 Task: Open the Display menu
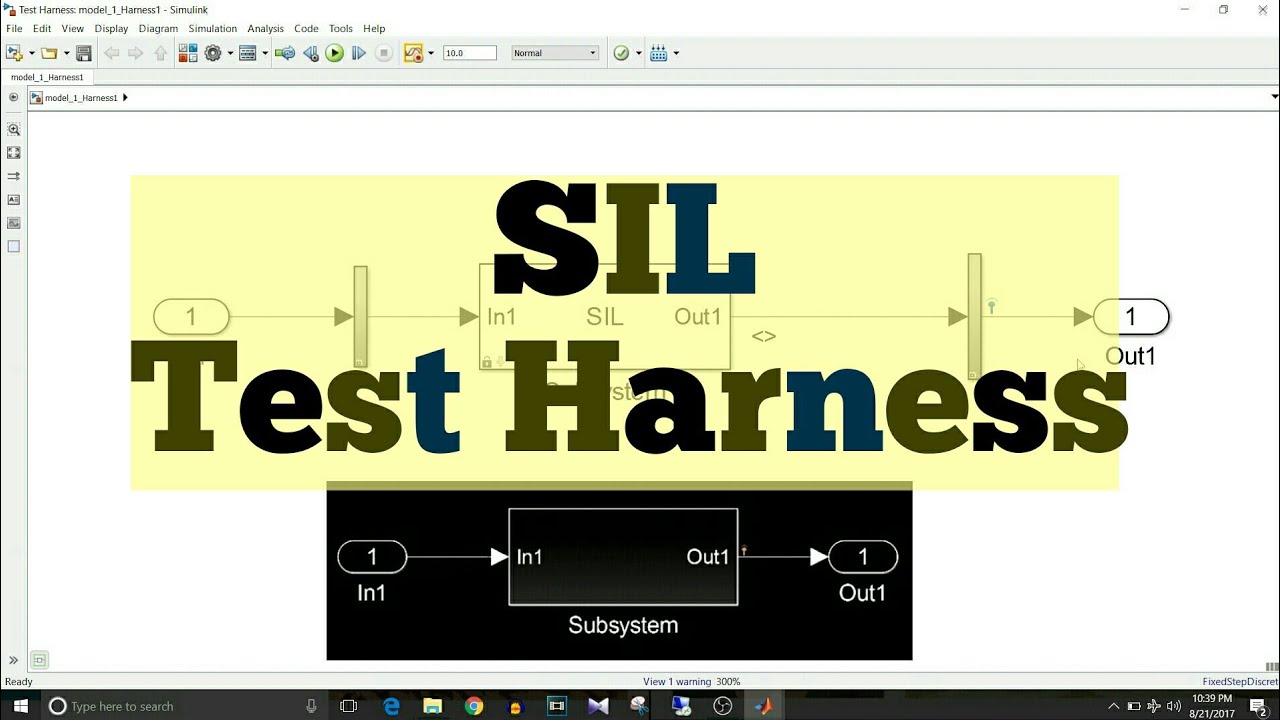point(111,29)
